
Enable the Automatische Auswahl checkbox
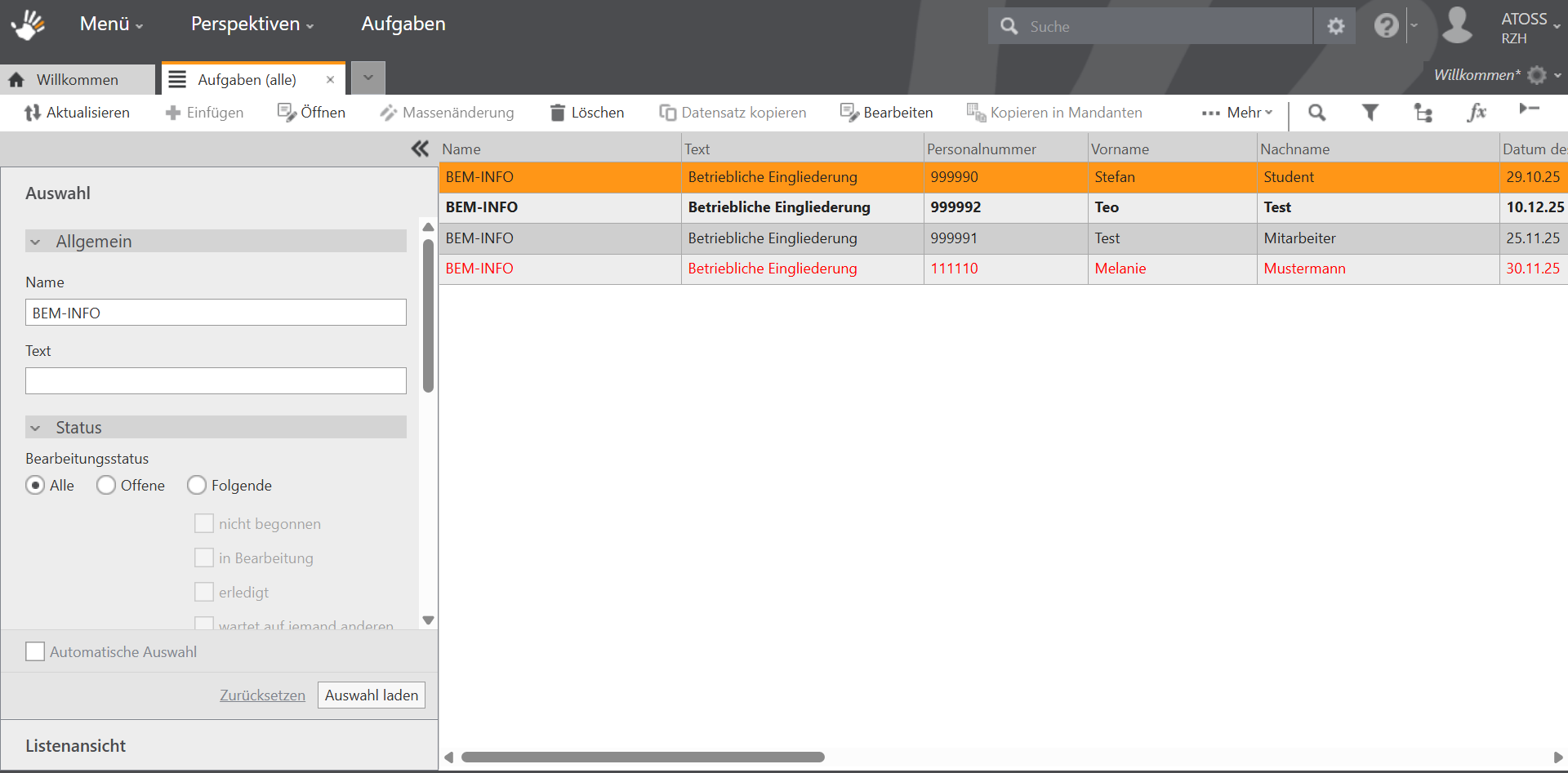[35, 651]
